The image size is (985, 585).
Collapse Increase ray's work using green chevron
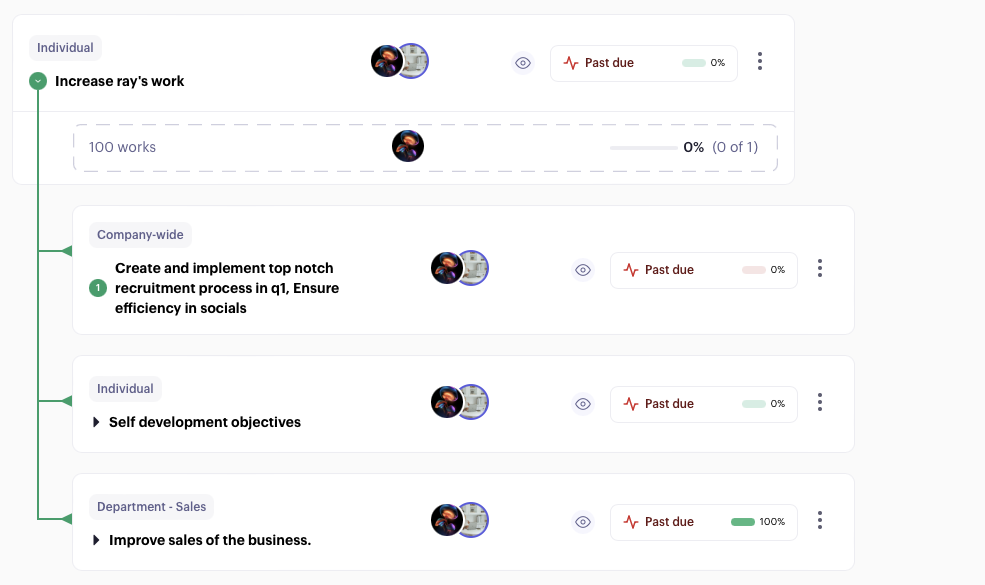pyautogui.click(x=38, y=81)
